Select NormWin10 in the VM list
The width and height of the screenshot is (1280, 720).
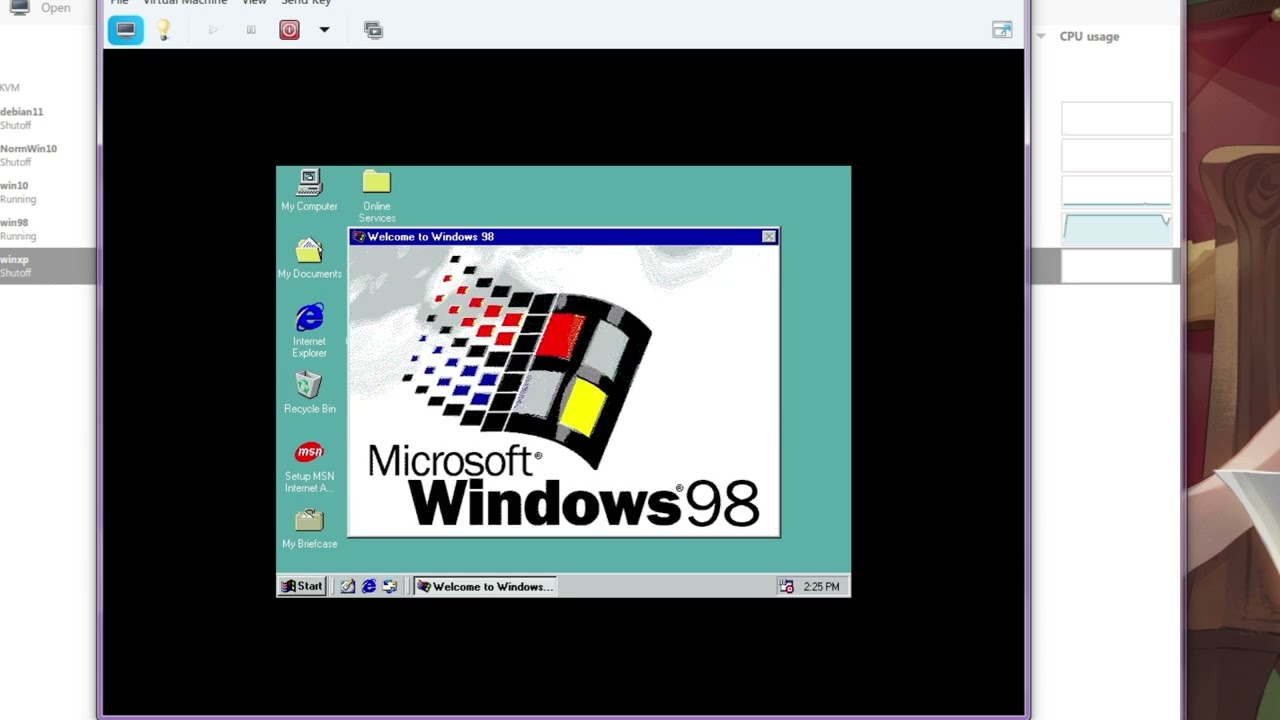coord(48,155)
